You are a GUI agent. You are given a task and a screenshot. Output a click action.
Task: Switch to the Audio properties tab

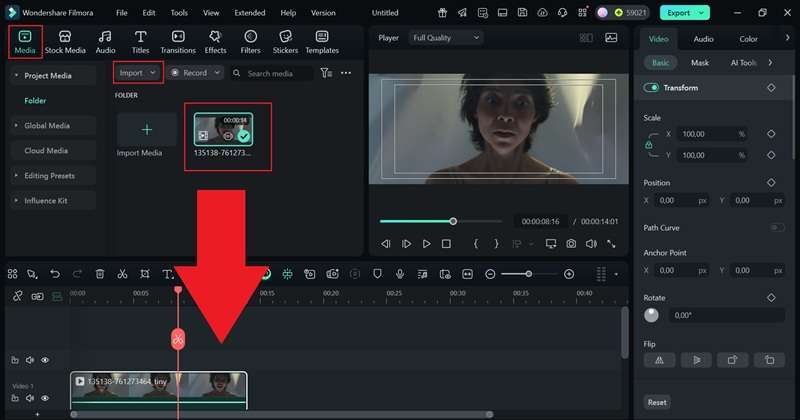(703, 39)
